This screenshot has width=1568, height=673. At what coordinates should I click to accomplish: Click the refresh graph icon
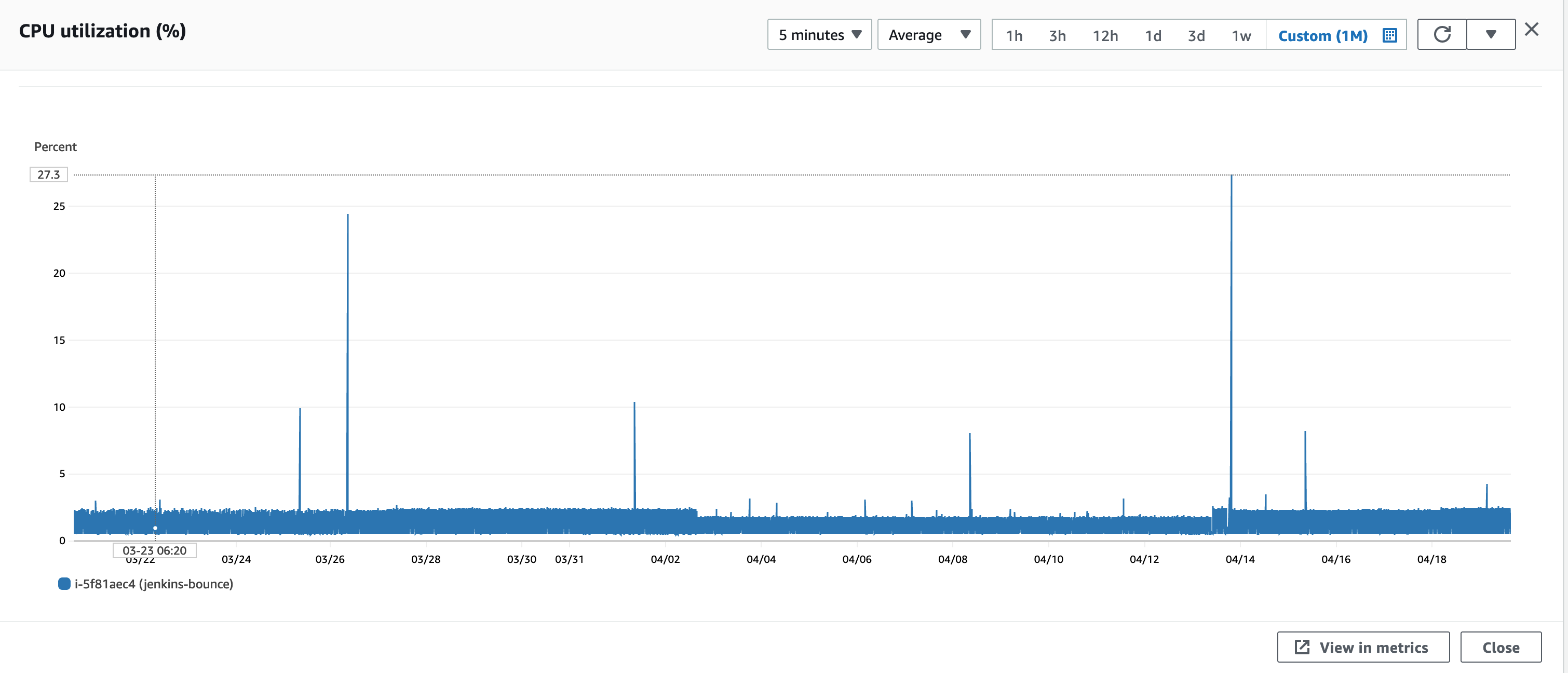[x=1441, y=35]
